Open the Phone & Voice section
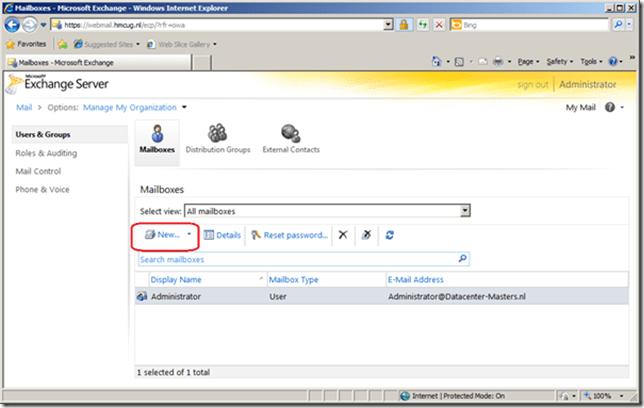Screen dimensions: 644x408 45,189
